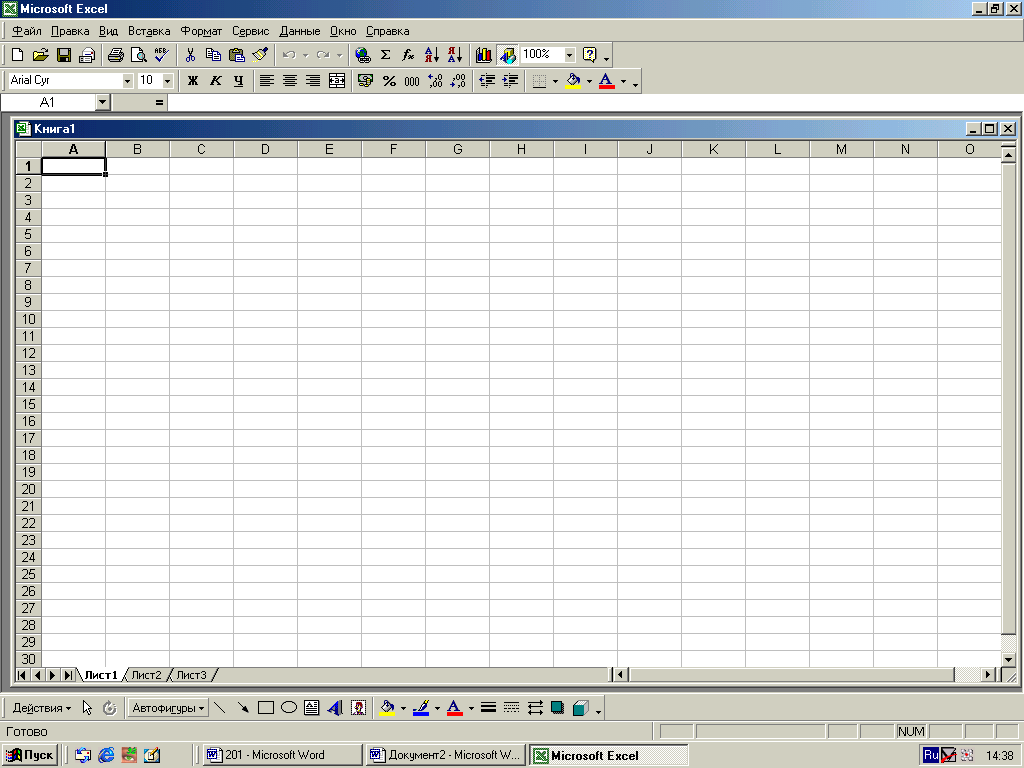Click the Merge and Center icon

[337, 81]
